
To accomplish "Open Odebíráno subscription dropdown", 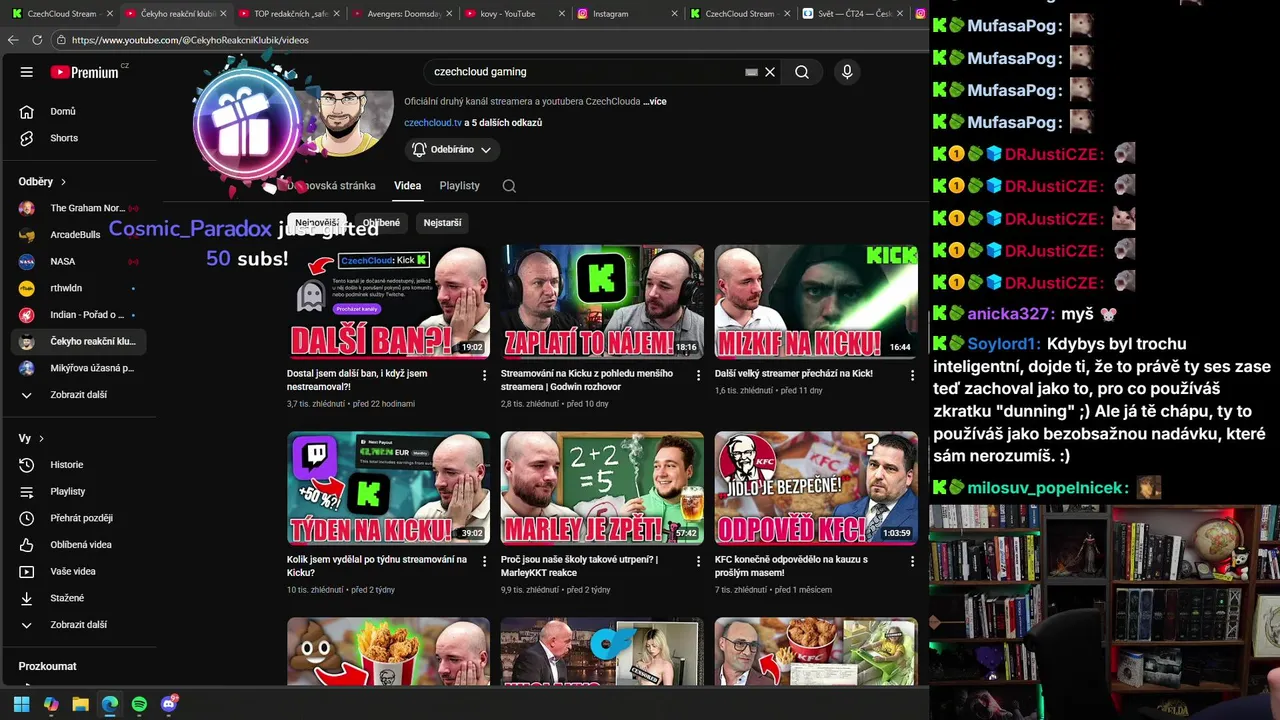I will click(x=452, y=150).
